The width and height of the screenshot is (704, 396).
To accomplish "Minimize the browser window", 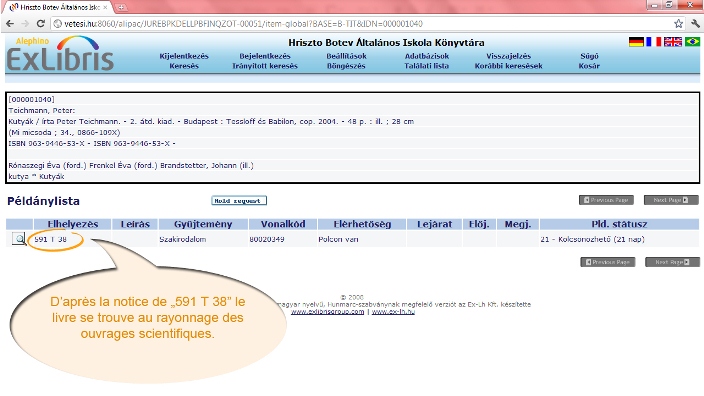I will point(655,5).
